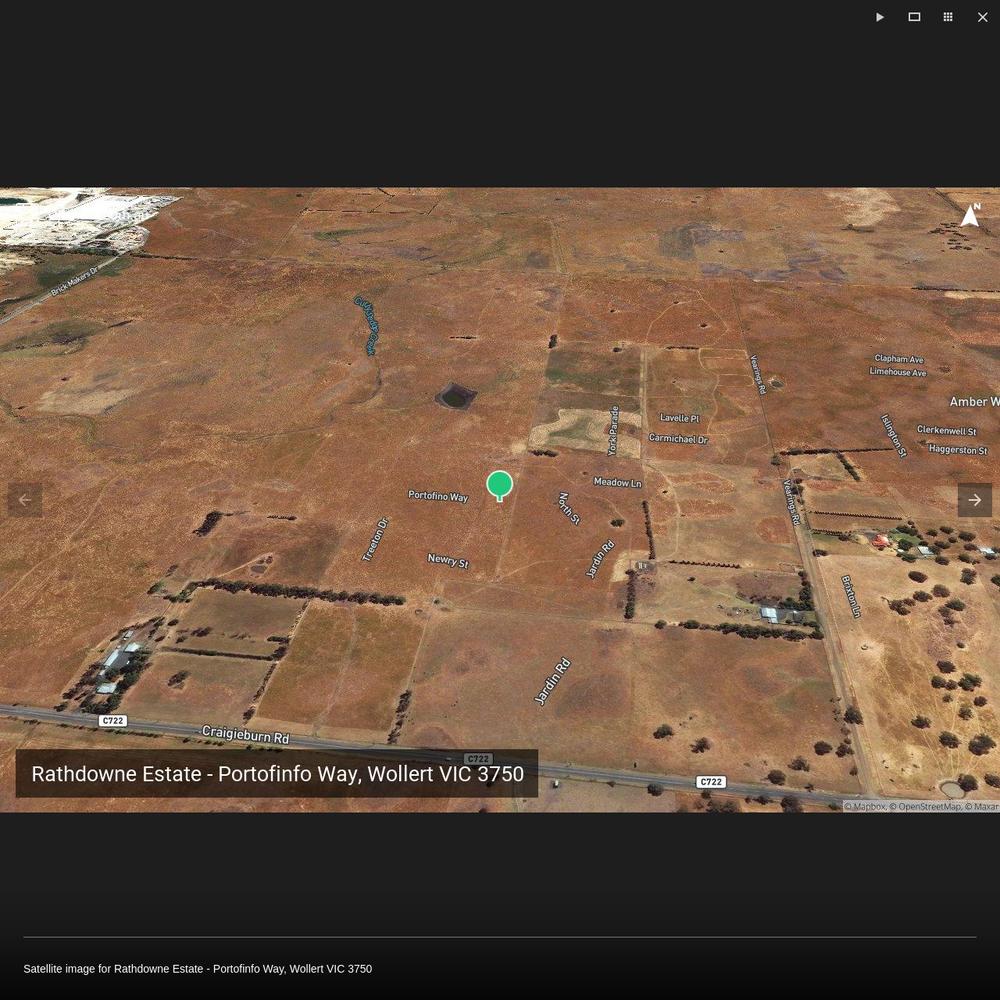Click the north compass arrow on map

click(971, 215)
